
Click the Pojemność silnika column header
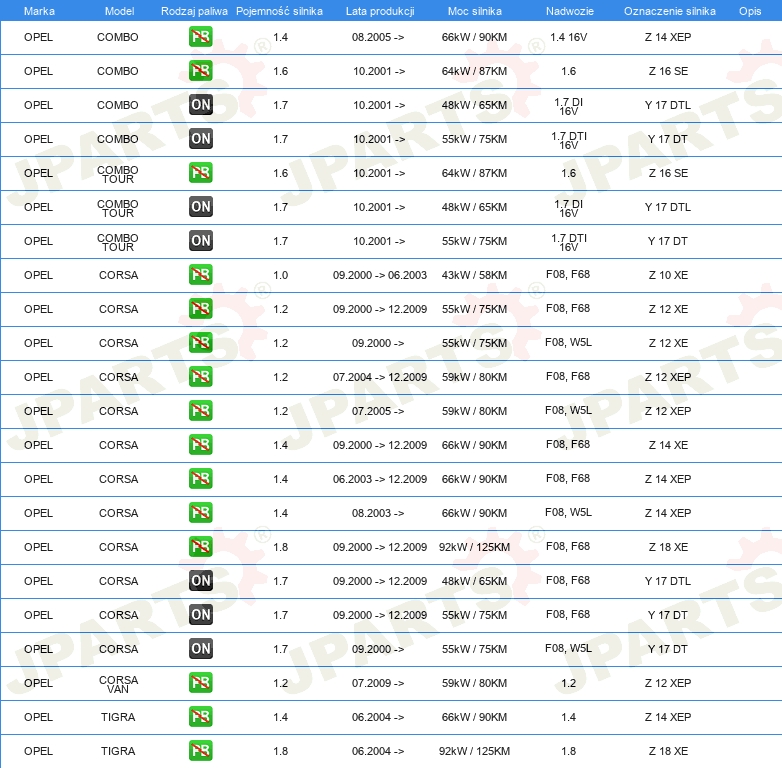[x=279, y=11]
